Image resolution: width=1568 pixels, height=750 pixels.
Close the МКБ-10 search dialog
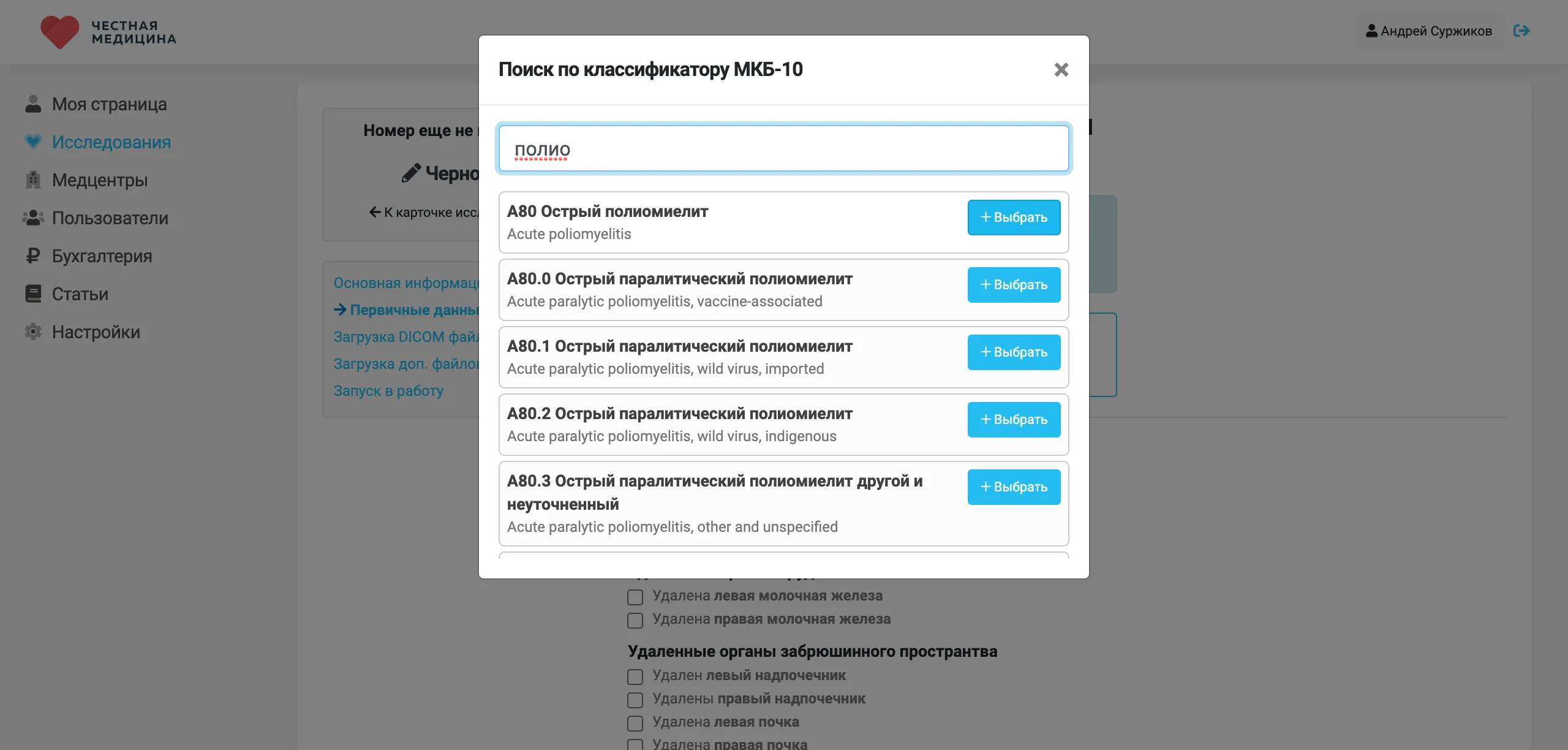pos(1061,70)
